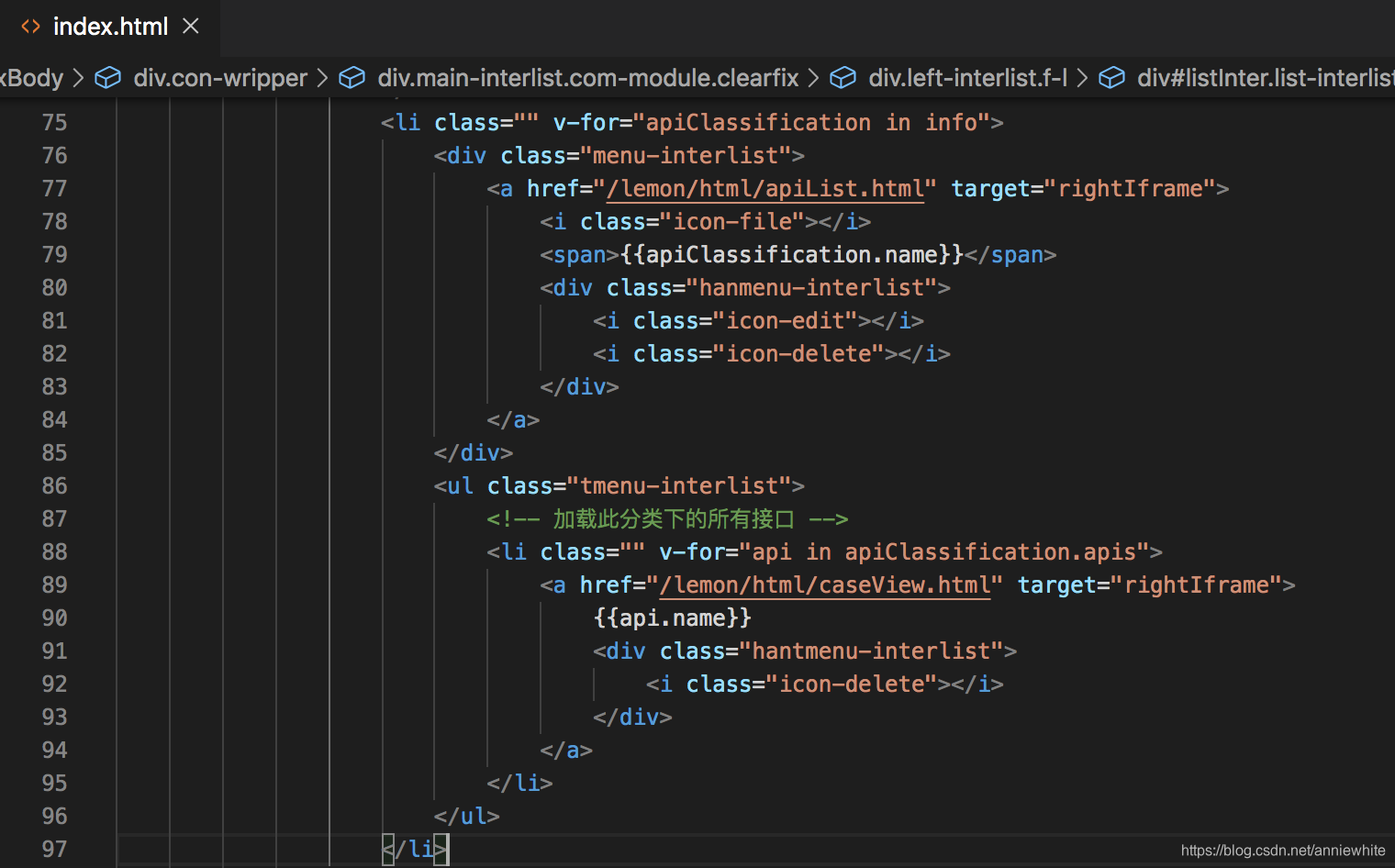The width and height of the screenshot is (1395, 868).
Task: Click cube icon before div.main-interlist
Action: pos(352,78)
